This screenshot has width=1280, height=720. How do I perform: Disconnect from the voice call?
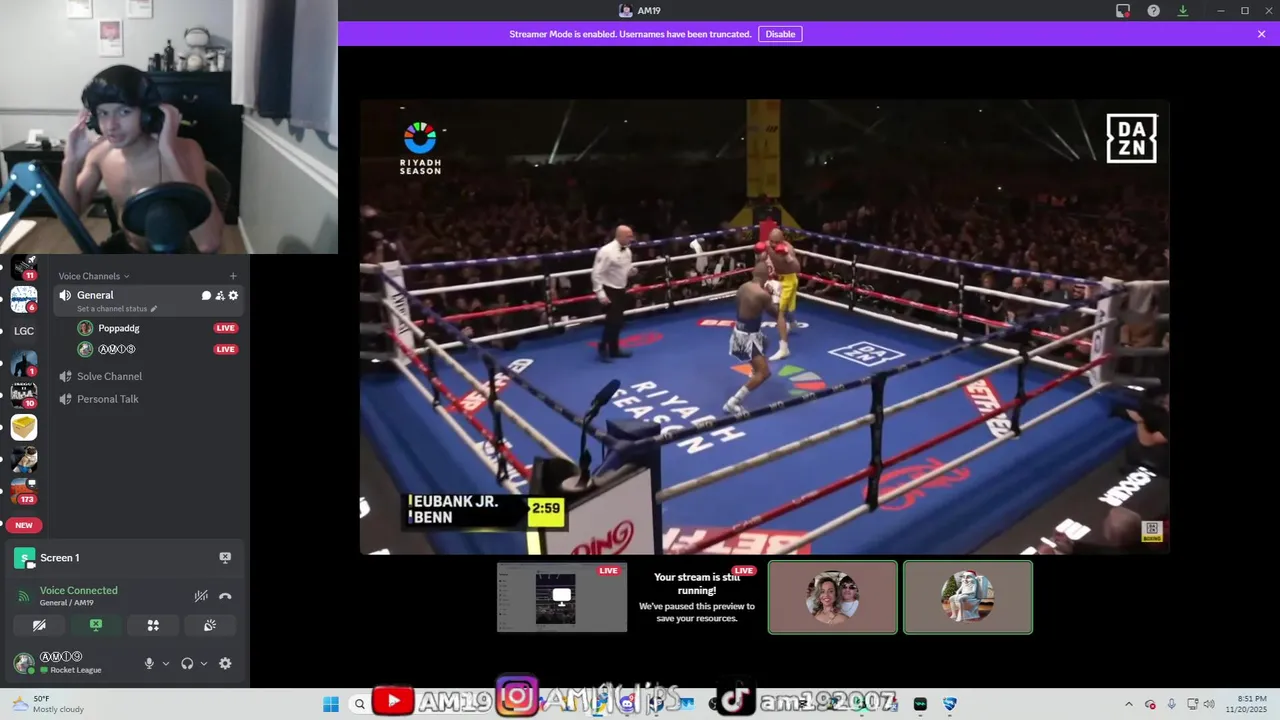coord(225,596)
